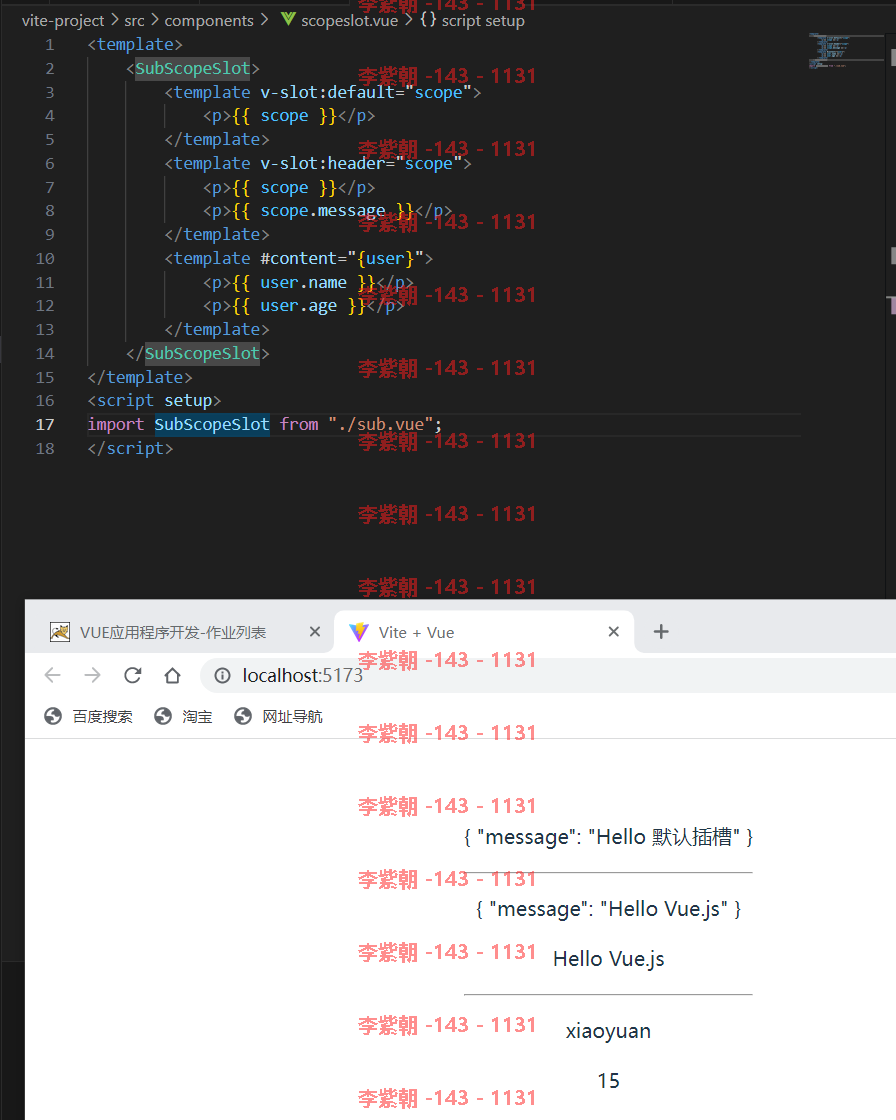Click user.age expression on line 12
This screenshot has height=1120, width=896.
tap(298, 306)
